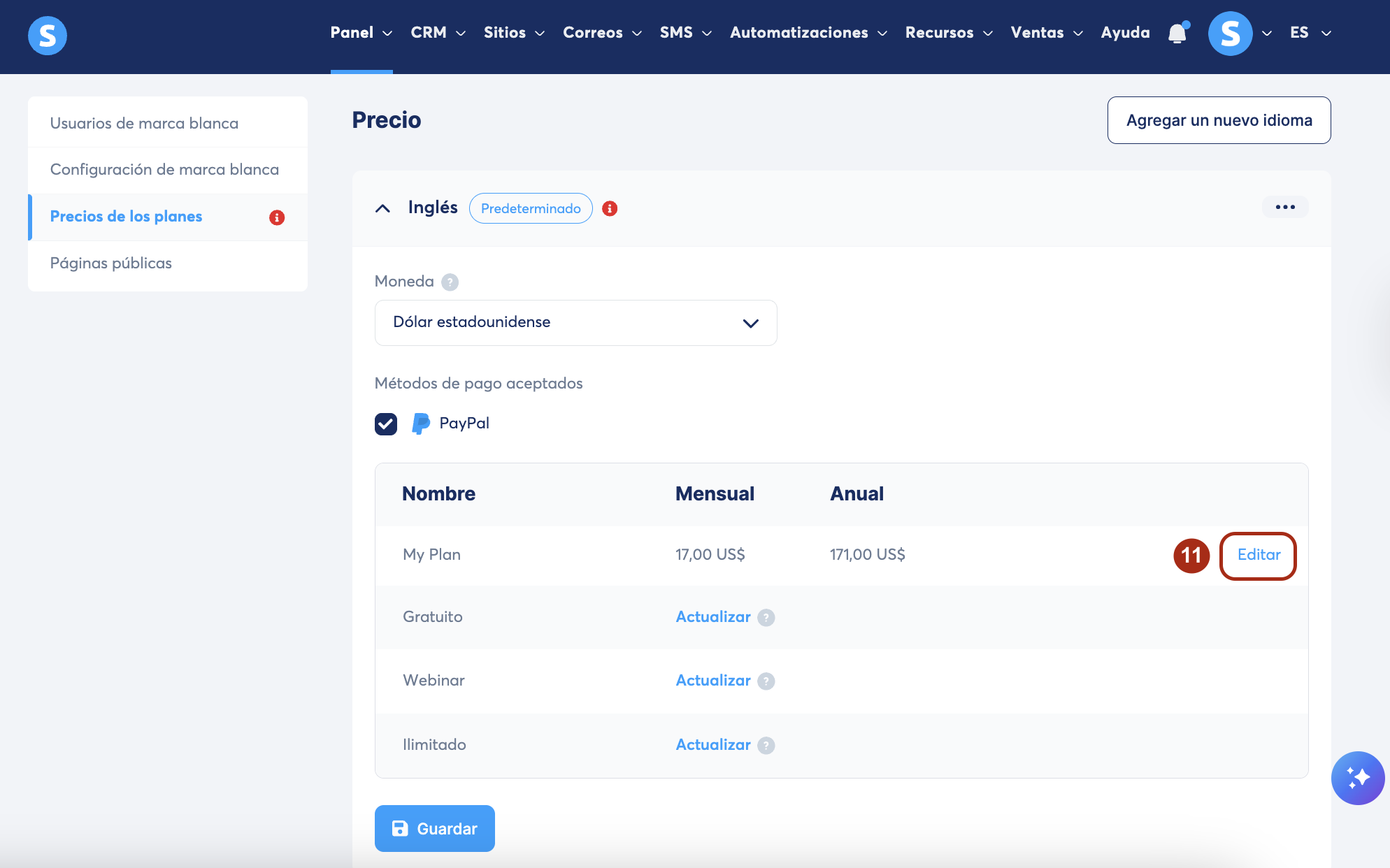Click the help icon next to Gratuito Actualizar
The width and height of the screenshot is (1390, 868).
766,618
